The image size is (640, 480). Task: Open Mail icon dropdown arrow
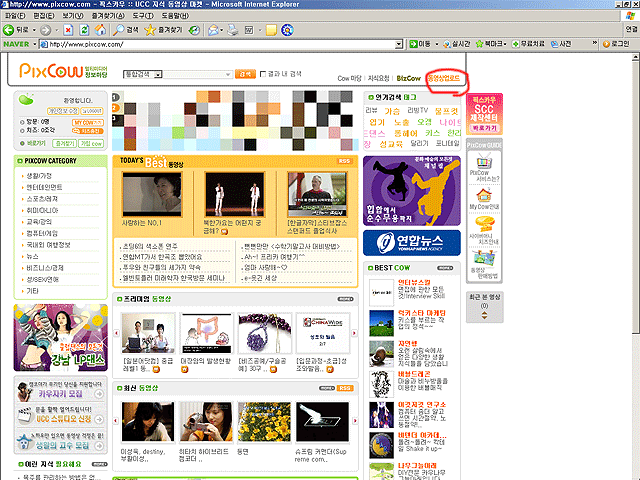point(221,30)
